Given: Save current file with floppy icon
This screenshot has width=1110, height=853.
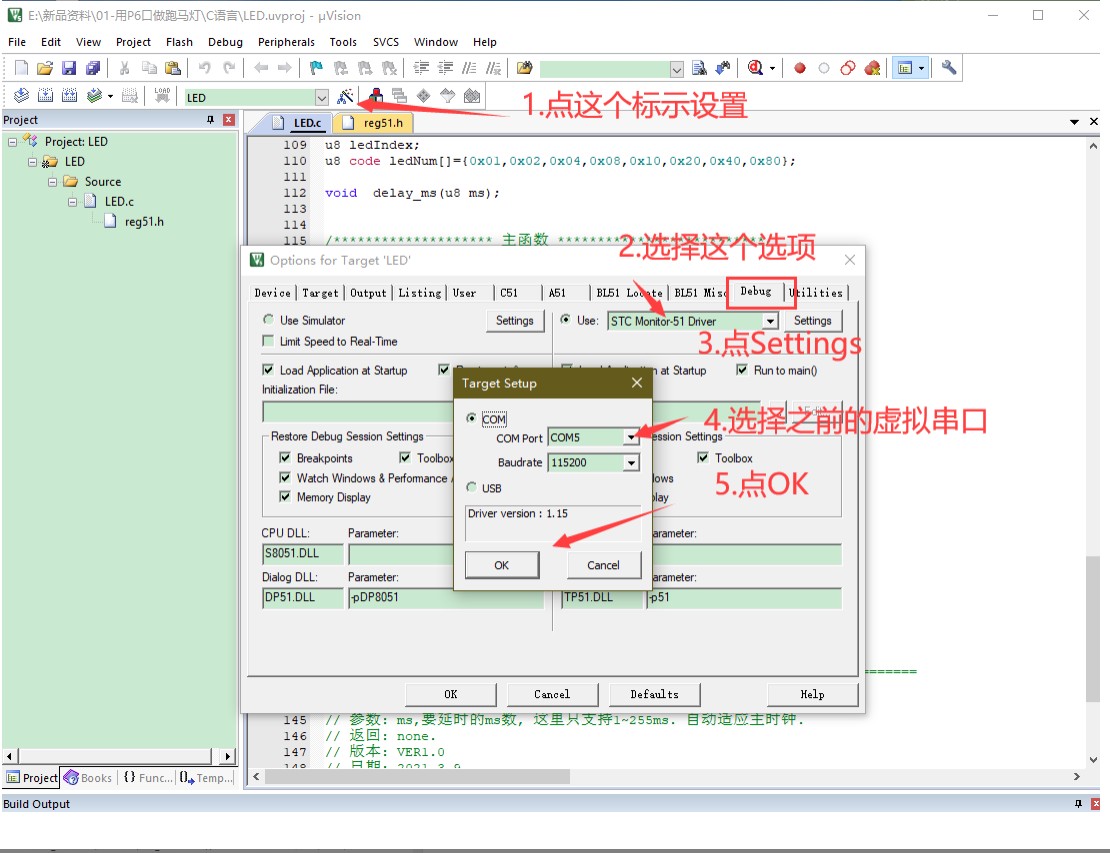Looking at the screenshot, I should click(69, 68).
